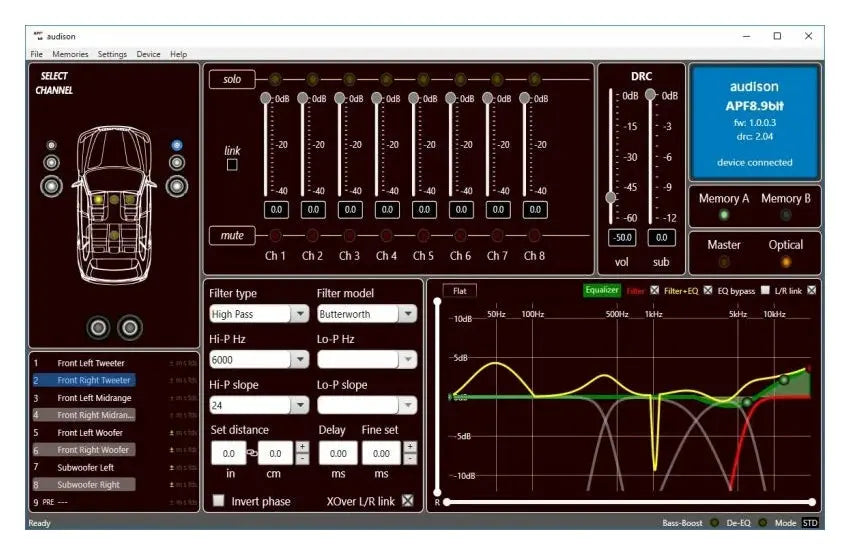This screenshot has width=850, height=555.
Task: Uncheck the XOver L/R link checkbox
Action: point(406,501)
